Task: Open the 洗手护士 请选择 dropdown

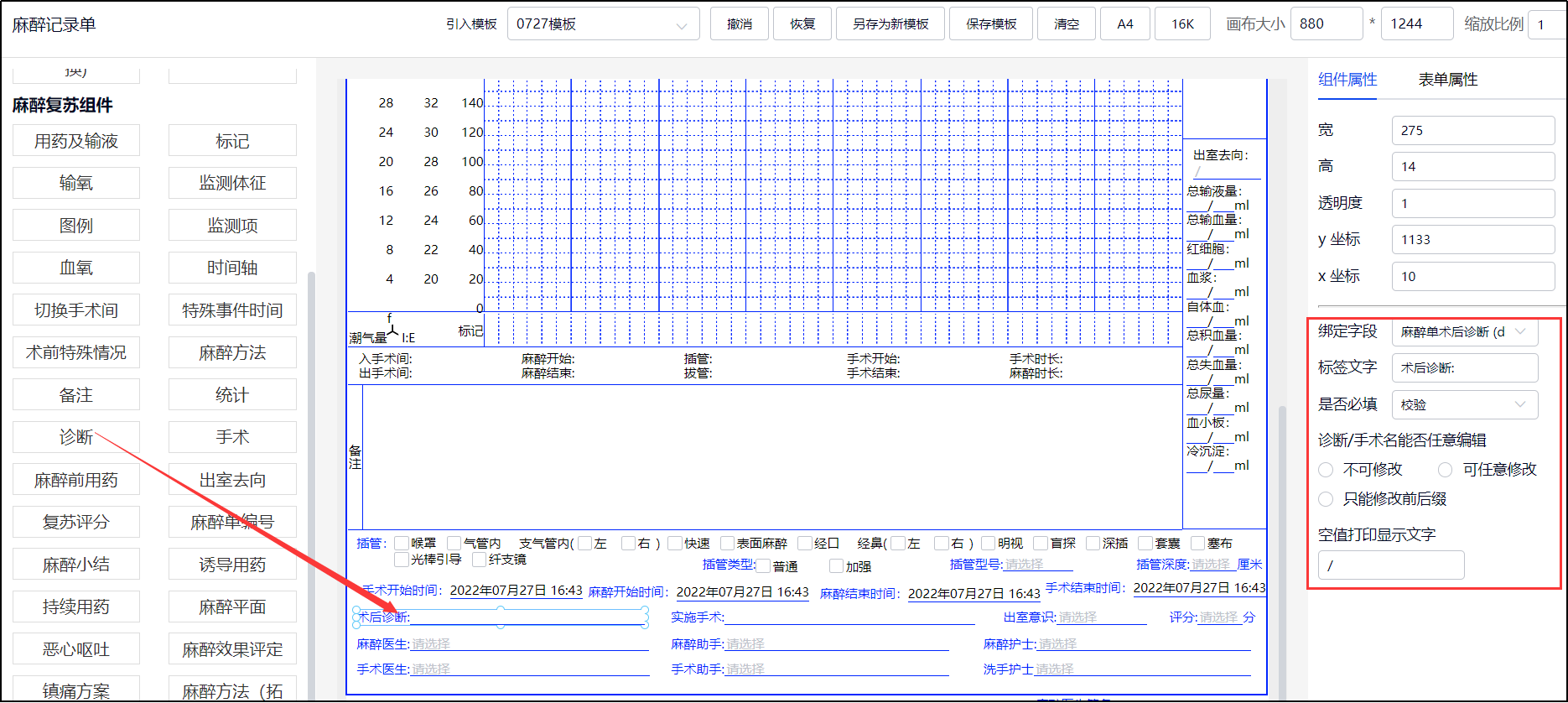Action: [1143, 669]
